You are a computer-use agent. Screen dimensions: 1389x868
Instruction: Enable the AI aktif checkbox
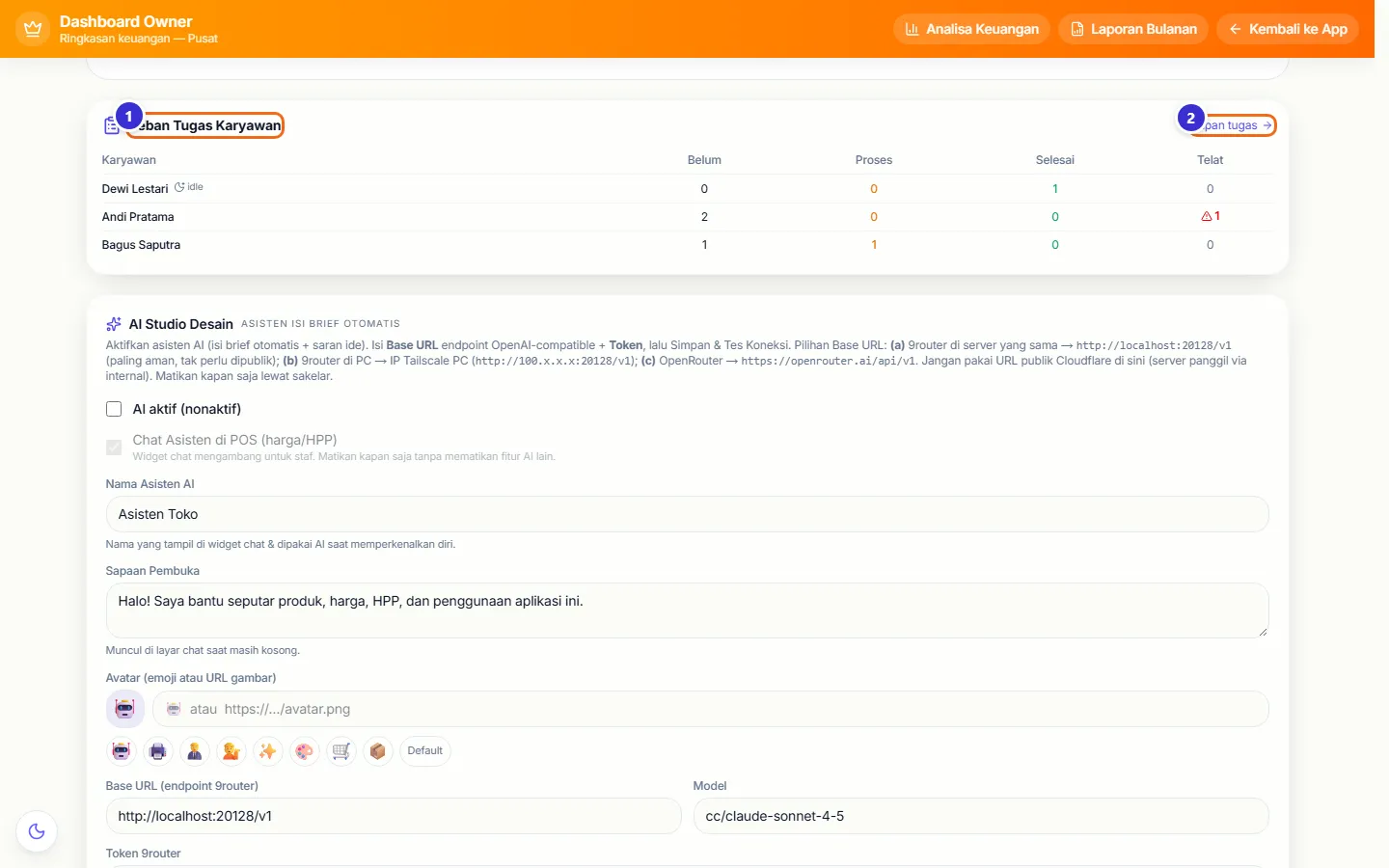[114, 409]
